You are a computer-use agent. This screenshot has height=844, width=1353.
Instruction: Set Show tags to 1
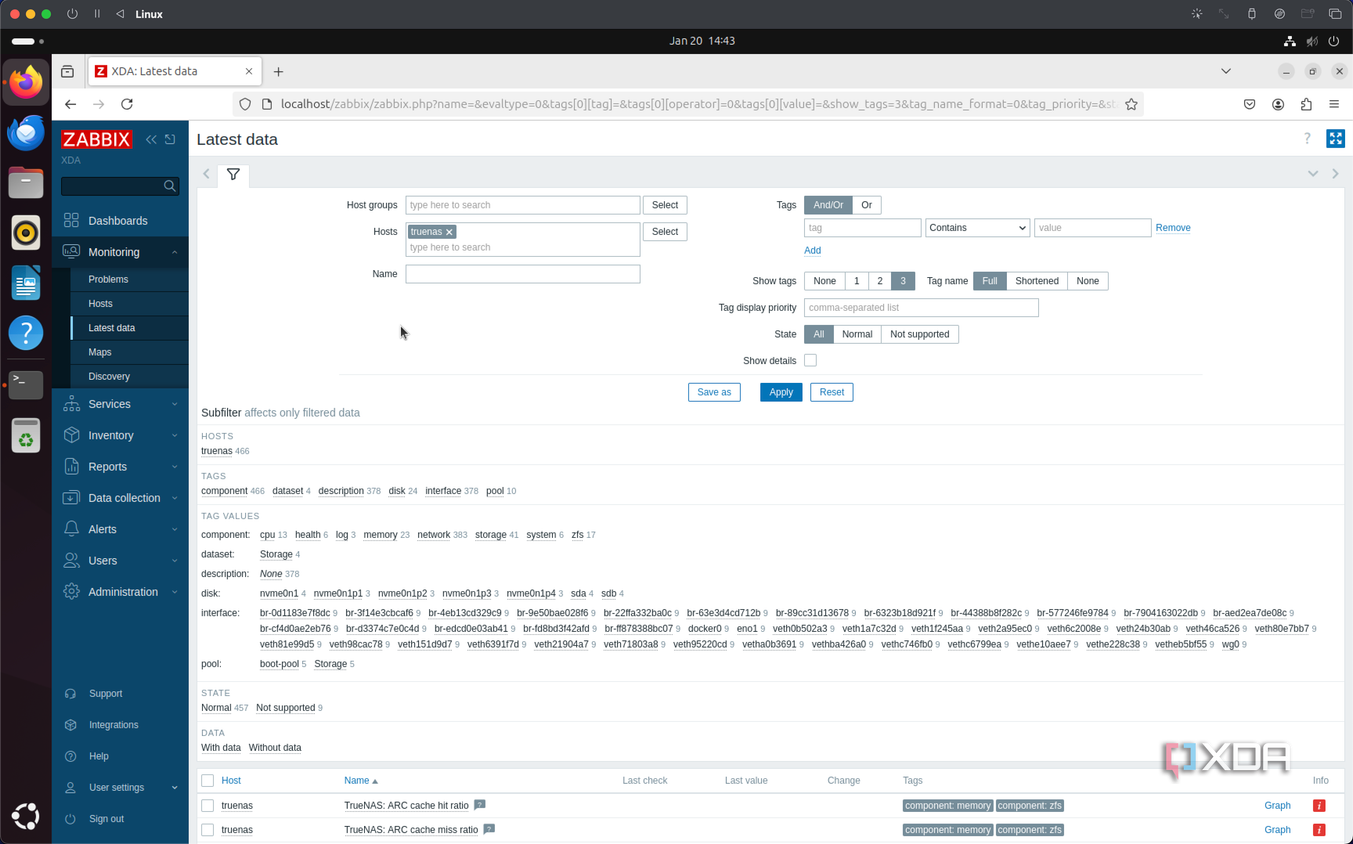point(857,281)
